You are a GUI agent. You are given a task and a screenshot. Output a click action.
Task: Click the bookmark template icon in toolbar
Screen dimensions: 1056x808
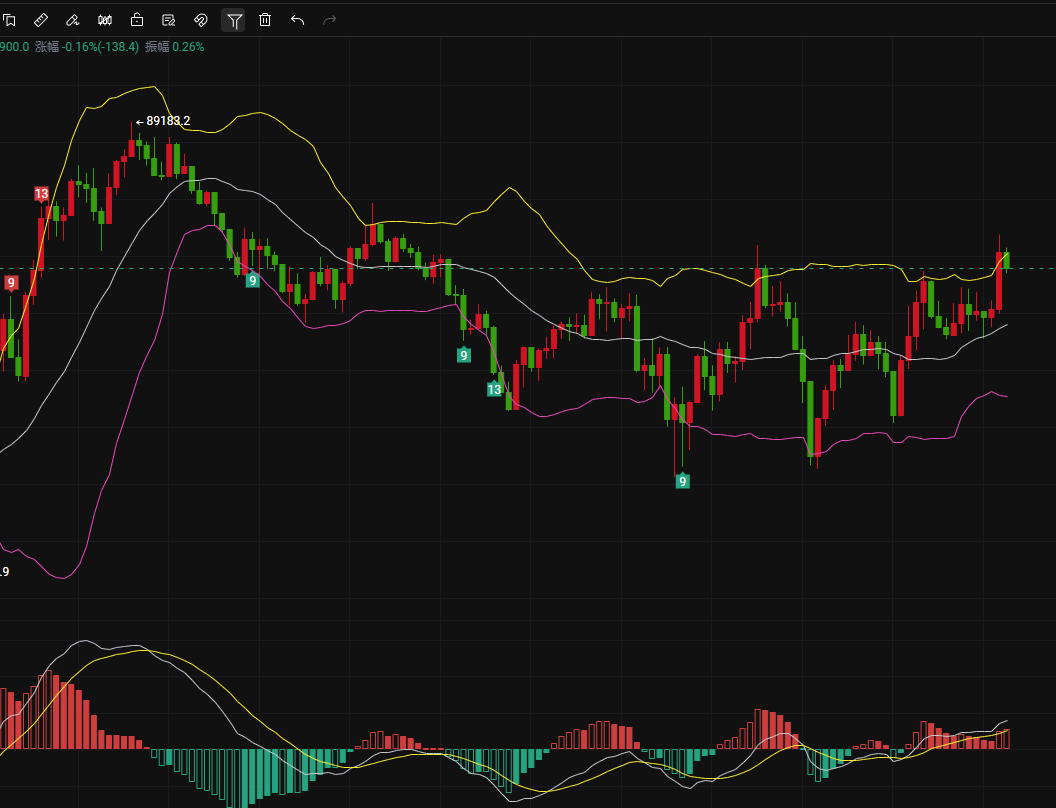coord(9,20)
